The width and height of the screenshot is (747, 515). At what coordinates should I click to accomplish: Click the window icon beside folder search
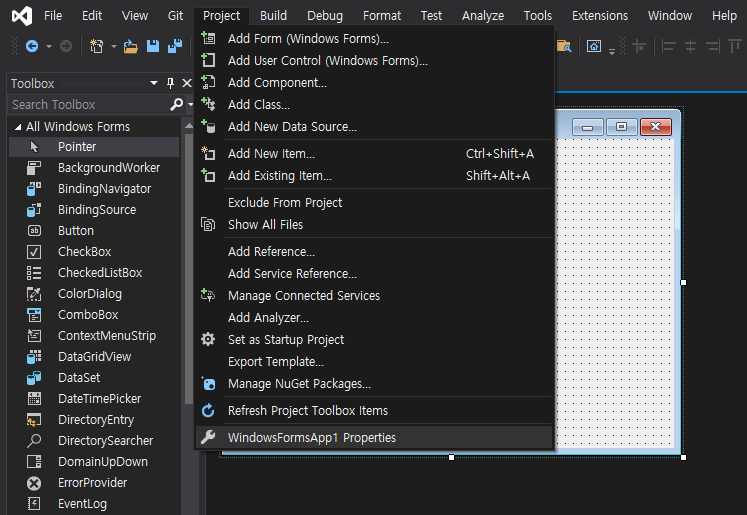[594, 46]
